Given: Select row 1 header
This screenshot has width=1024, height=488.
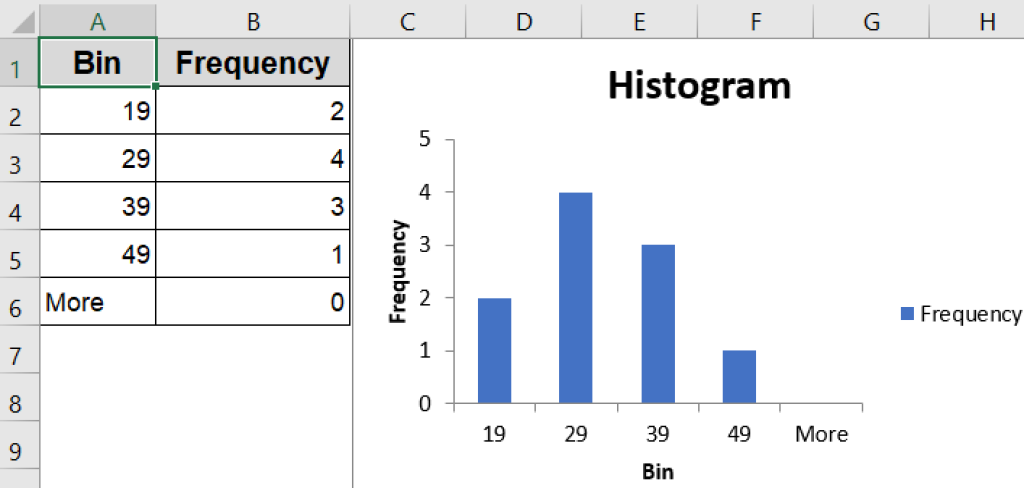Looking at the screenshot, I should point(20,62).
